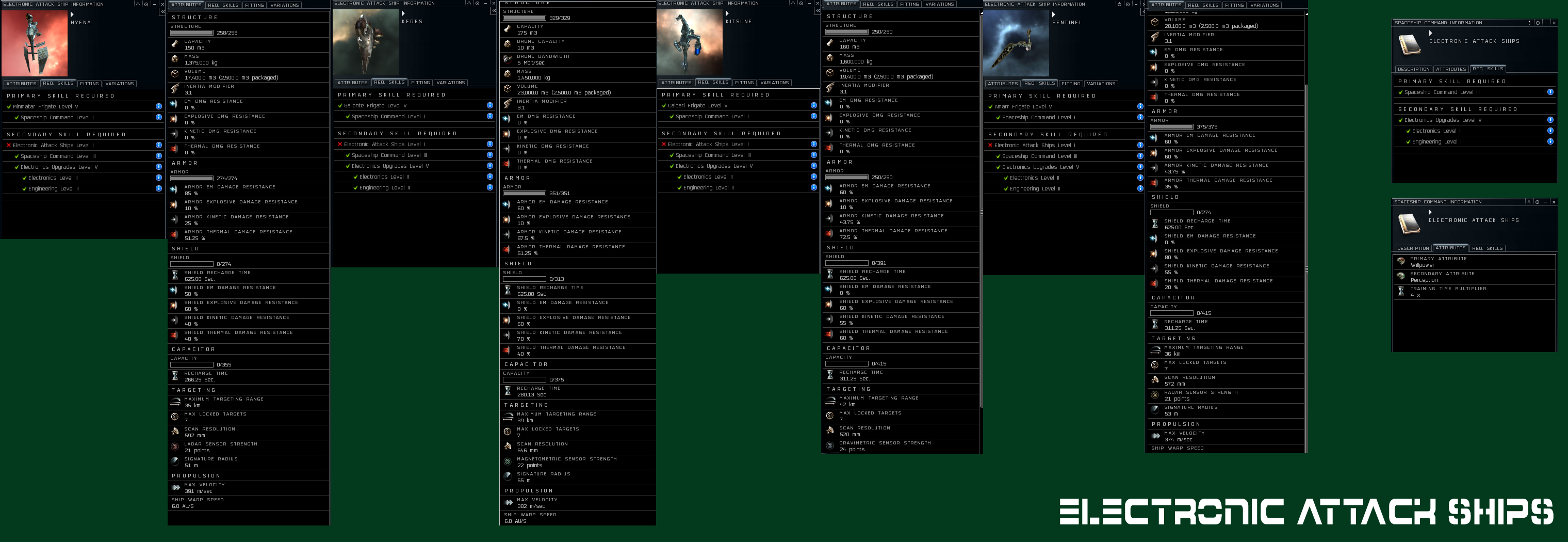Open info for Caldari Frigate Level V

(x=814, y=105)
